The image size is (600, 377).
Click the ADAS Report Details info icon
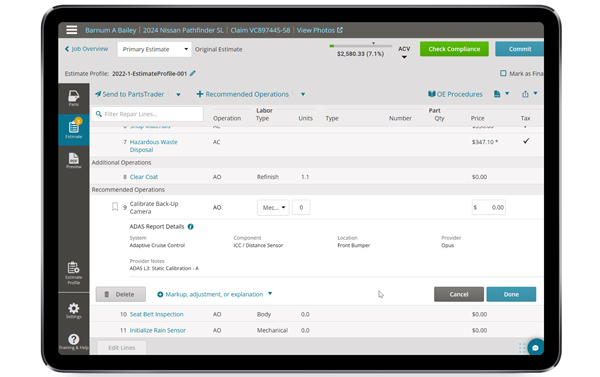[x=191, y=227]
